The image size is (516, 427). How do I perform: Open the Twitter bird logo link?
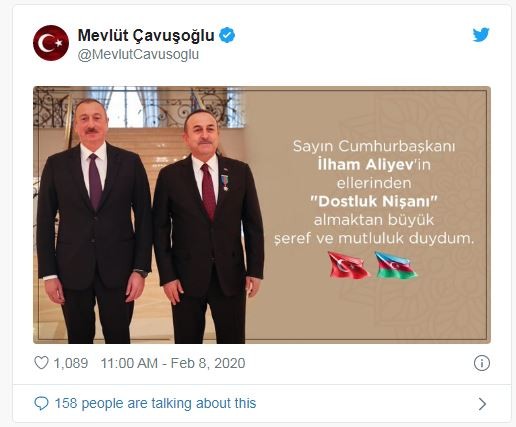(x=481, y=35)
